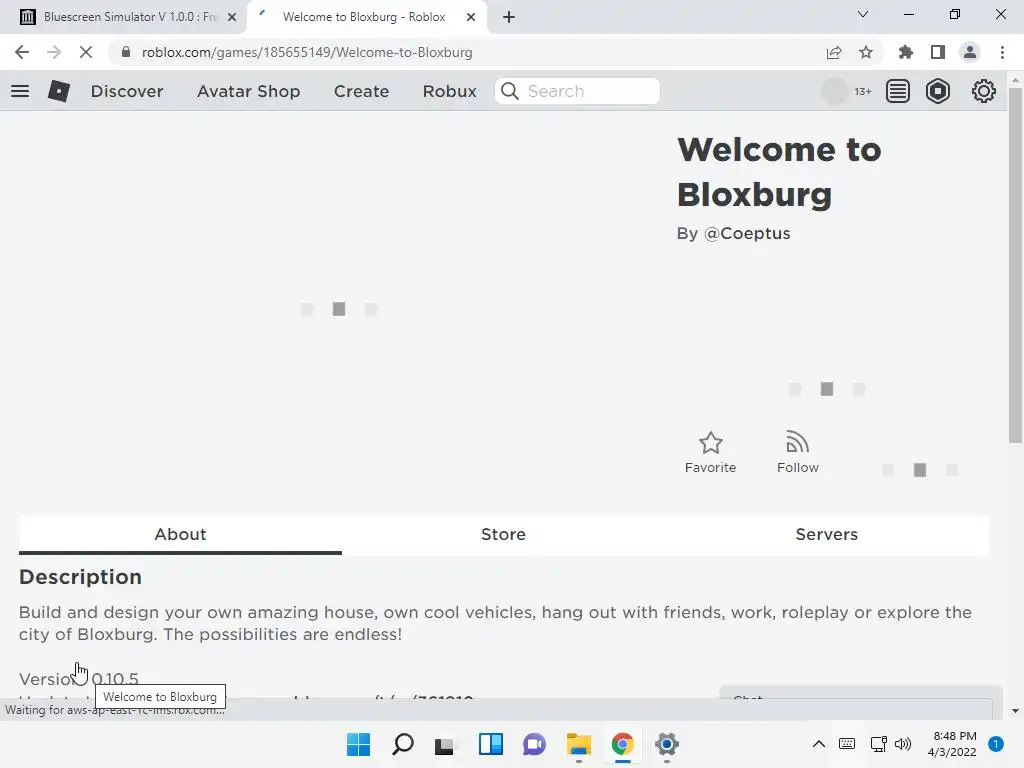Toggle the Chrome side panel icon
The height and width of the screenshot is (768, 1024).
click(x=938, y=52)
